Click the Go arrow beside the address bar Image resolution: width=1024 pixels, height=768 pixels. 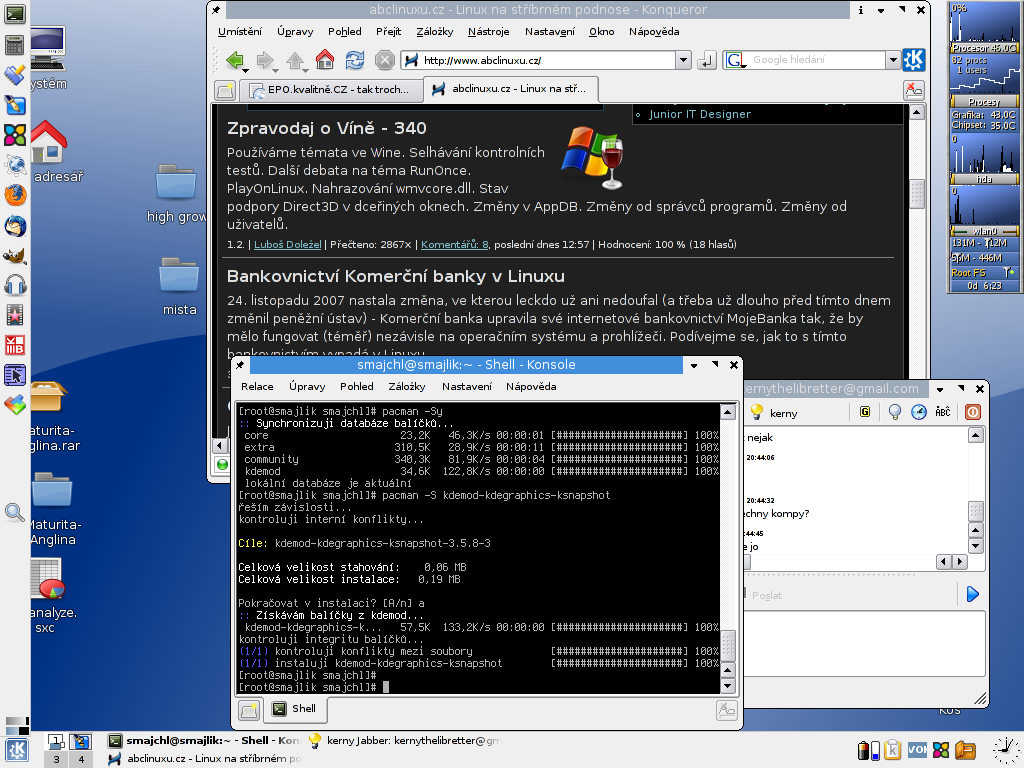point(705,61)
